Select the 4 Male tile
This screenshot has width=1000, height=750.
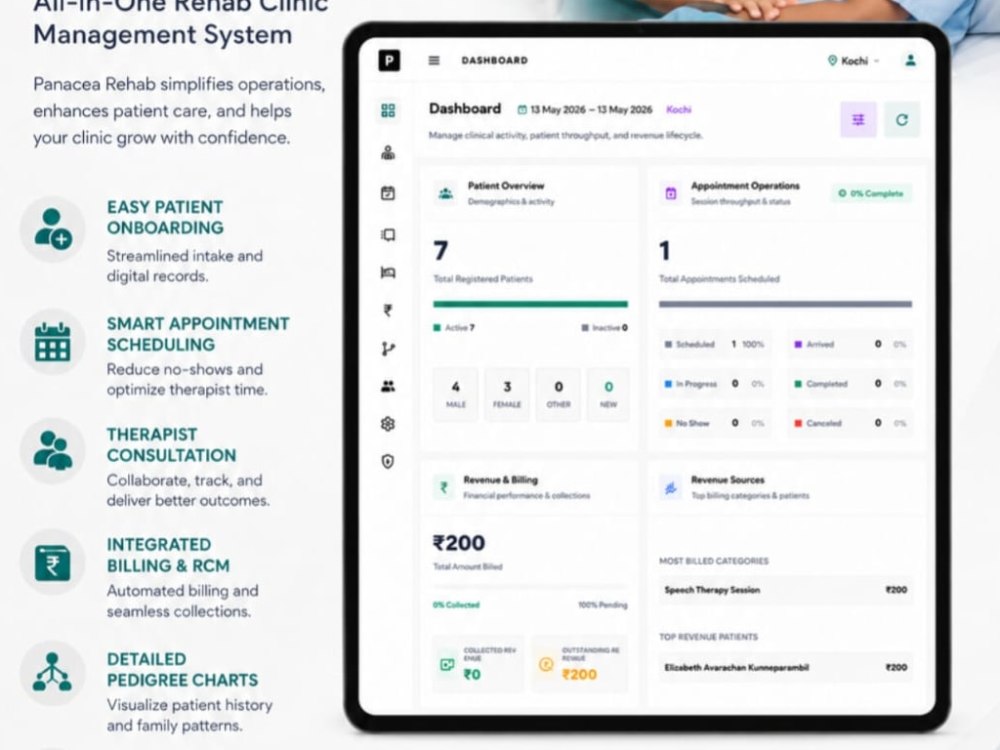click(455, 394)
